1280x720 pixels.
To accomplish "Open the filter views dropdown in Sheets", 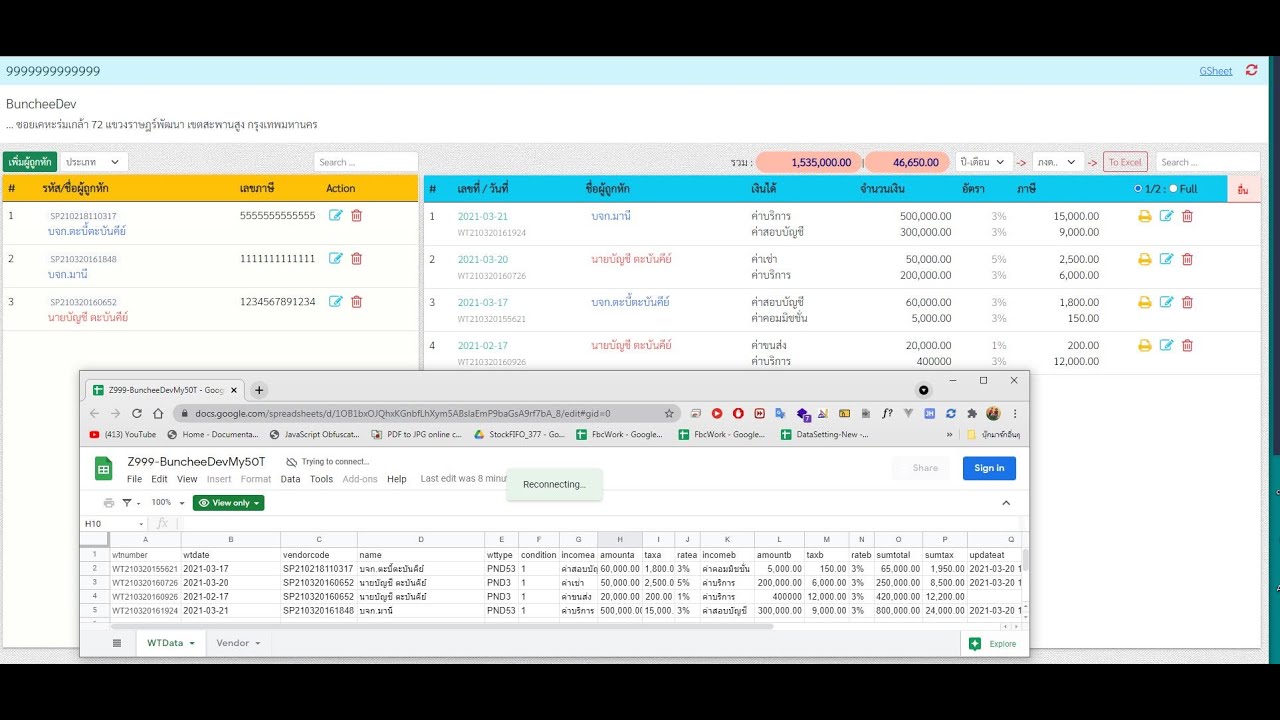I will [131, 503].
